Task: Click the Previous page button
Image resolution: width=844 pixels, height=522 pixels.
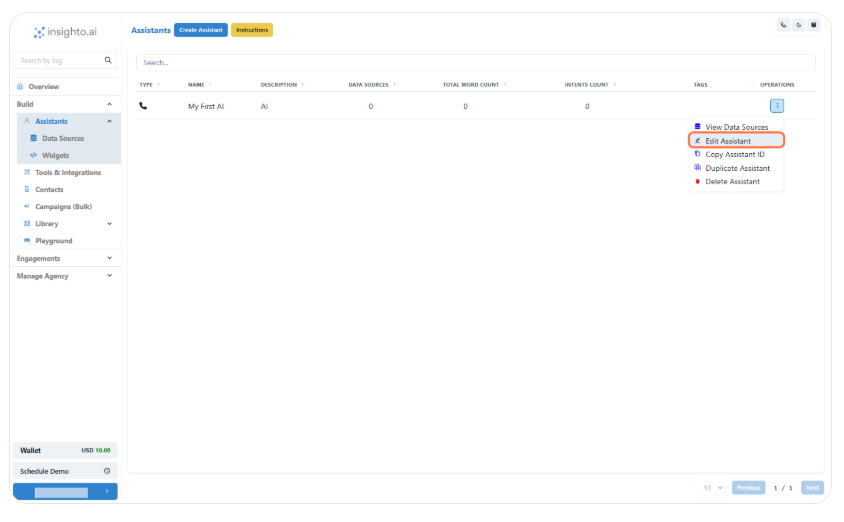Action: coord(748,488)
